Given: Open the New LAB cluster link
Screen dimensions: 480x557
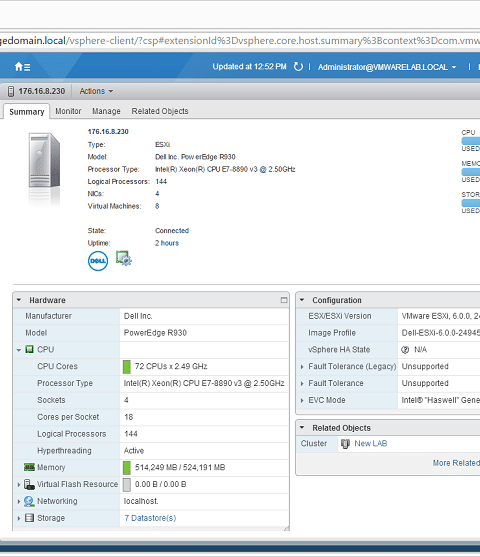Looking at the screenshot, I should (x=371, y=444).
